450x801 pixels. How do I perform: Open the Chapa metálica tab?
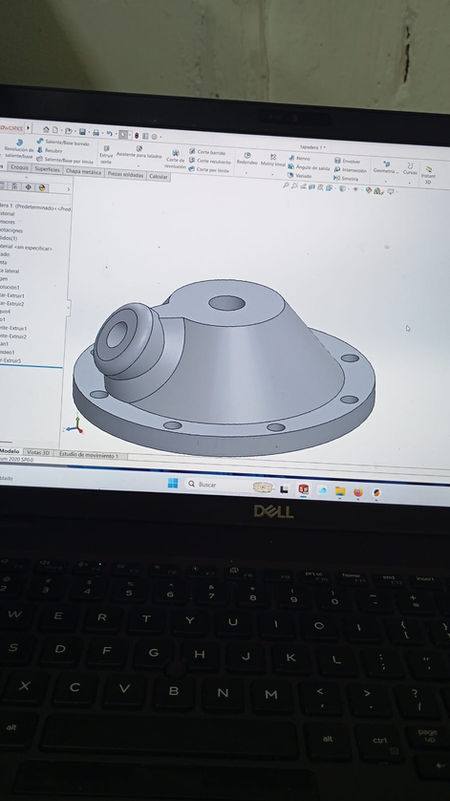click(84, 172)
